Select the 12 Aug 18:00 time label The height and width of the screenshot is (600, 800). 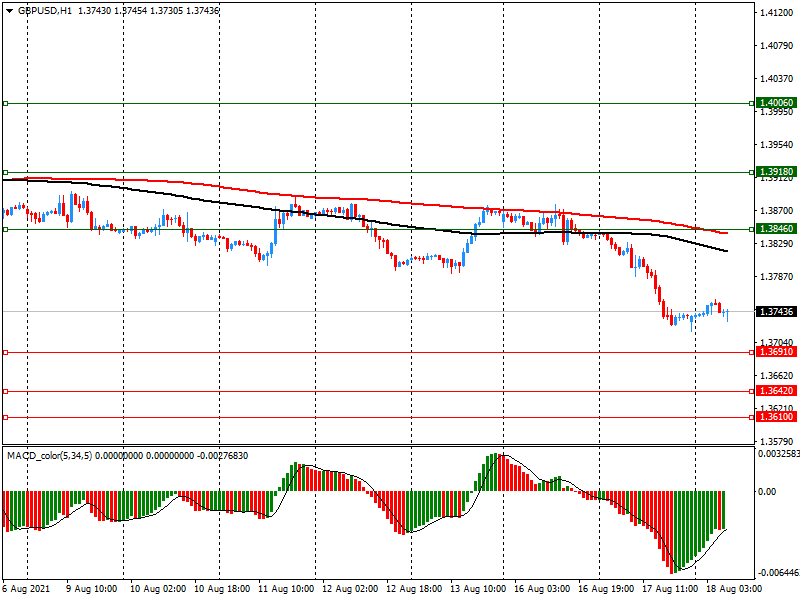point(414,589)
